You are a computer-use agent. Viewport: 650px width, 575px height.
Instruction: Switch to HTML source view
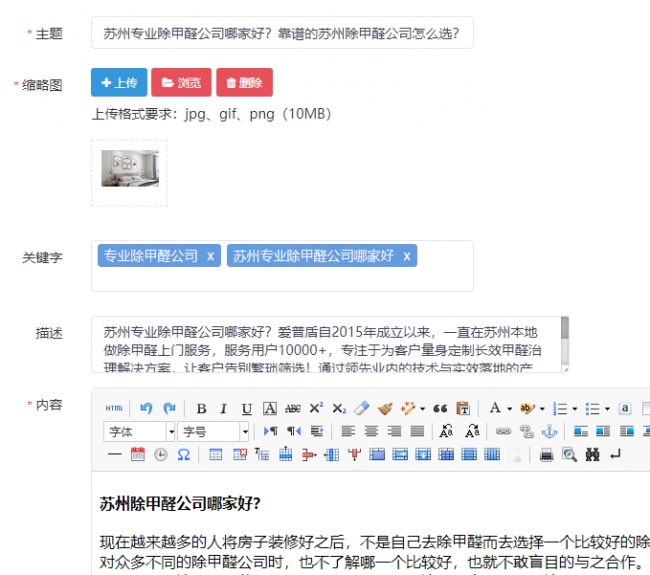tap(114, 408)
